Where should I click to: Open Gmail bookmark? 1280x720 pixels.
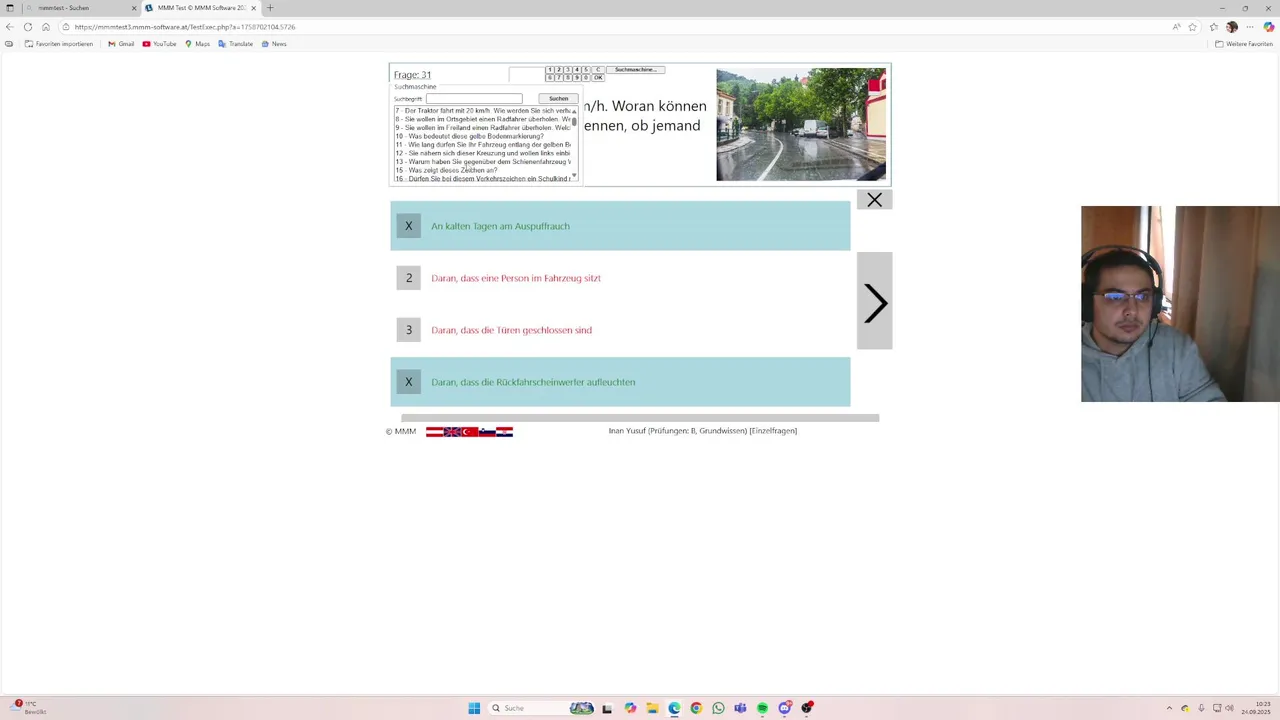[x=121, y=44]
